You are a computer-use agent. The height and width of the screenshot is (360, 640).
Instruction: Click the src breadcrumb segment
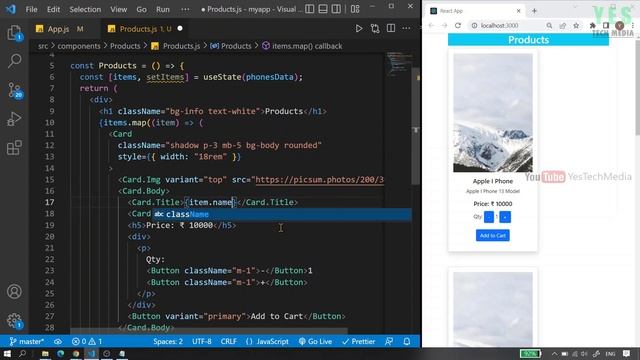pyautogui.click(x=43, y=46)
